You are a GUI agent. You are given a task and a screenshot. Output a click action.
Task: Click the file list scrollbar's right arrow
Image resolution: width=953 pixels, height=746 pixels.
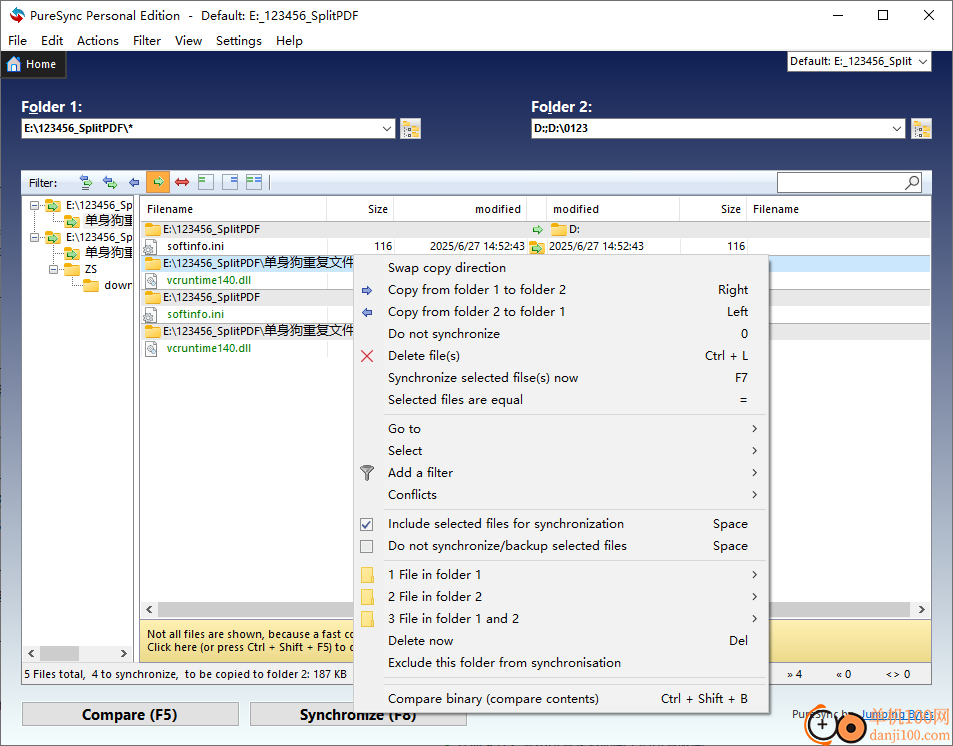(x=921, y=609)
